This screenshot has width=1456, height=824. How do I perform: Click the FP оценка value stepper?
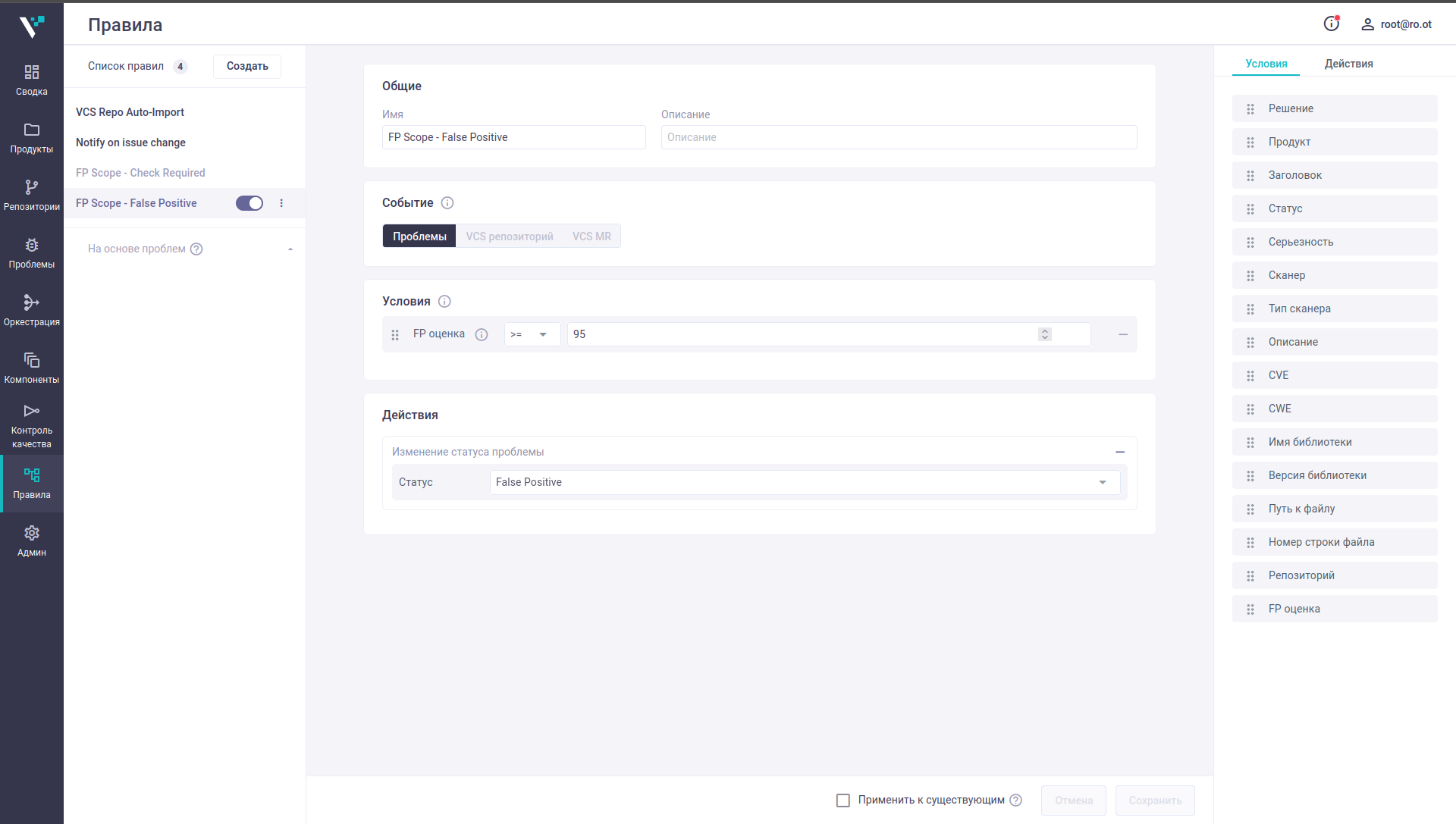(x=1044, y=334)
